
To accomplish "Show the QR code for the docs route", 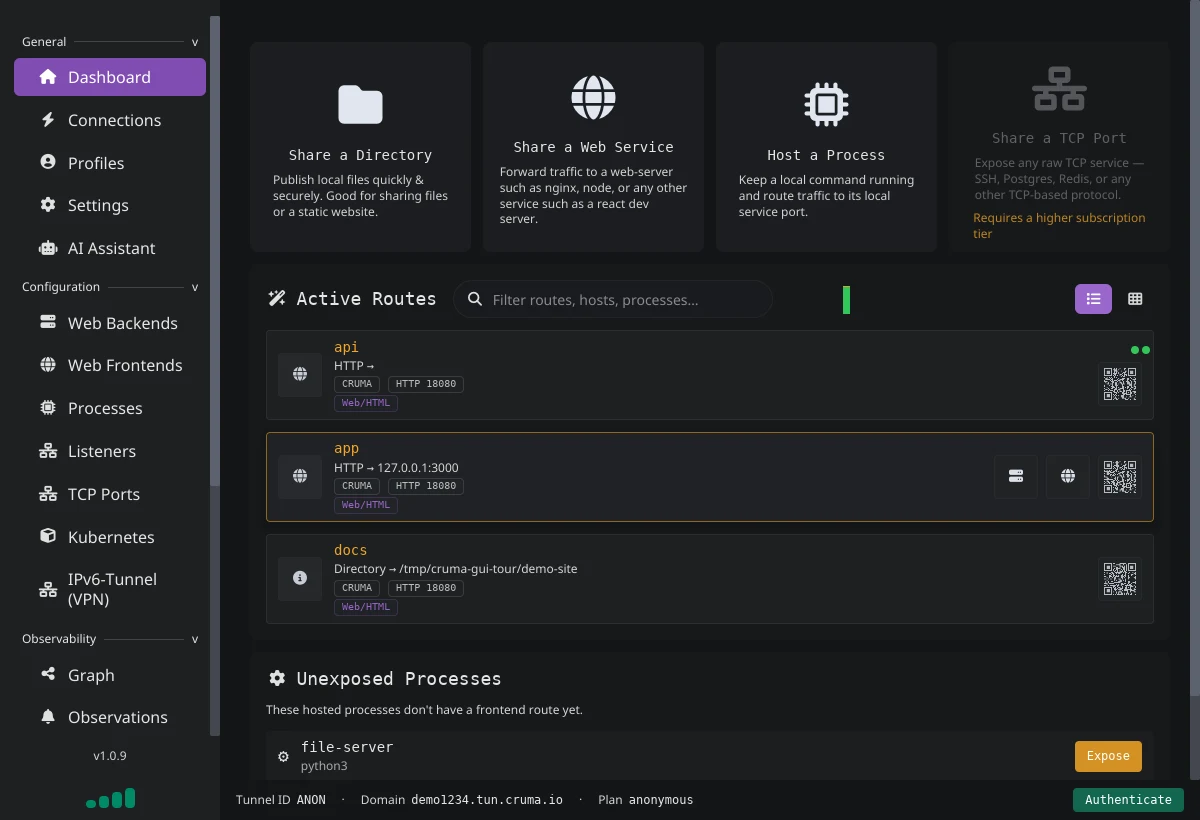I will [x=1120, y=579].
